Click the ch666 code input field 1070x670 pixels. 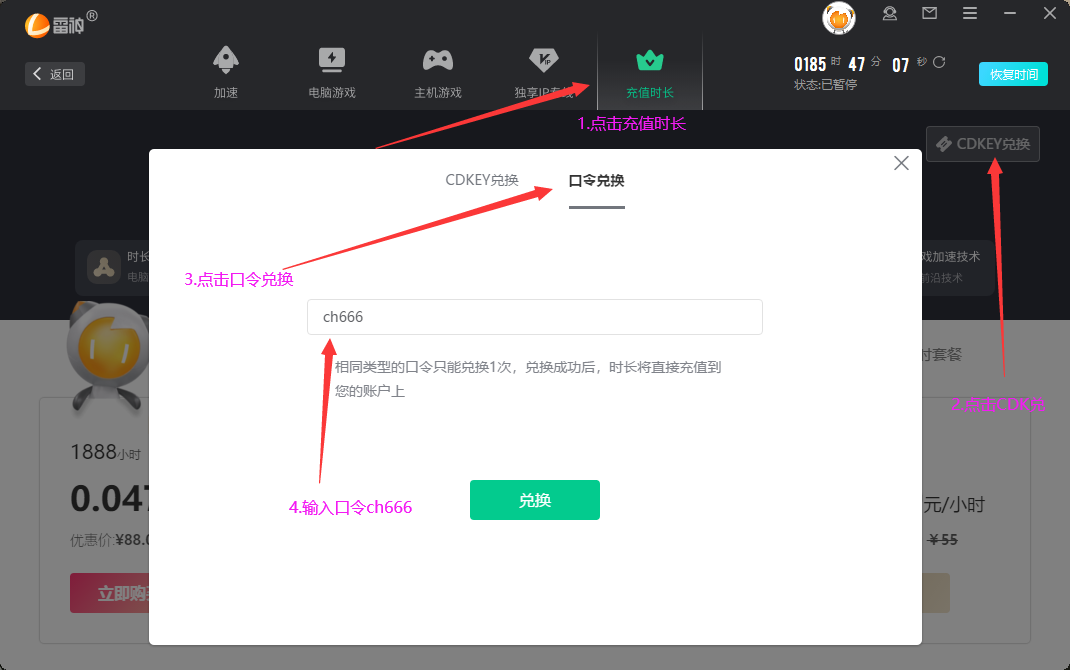tap(534, 317)
